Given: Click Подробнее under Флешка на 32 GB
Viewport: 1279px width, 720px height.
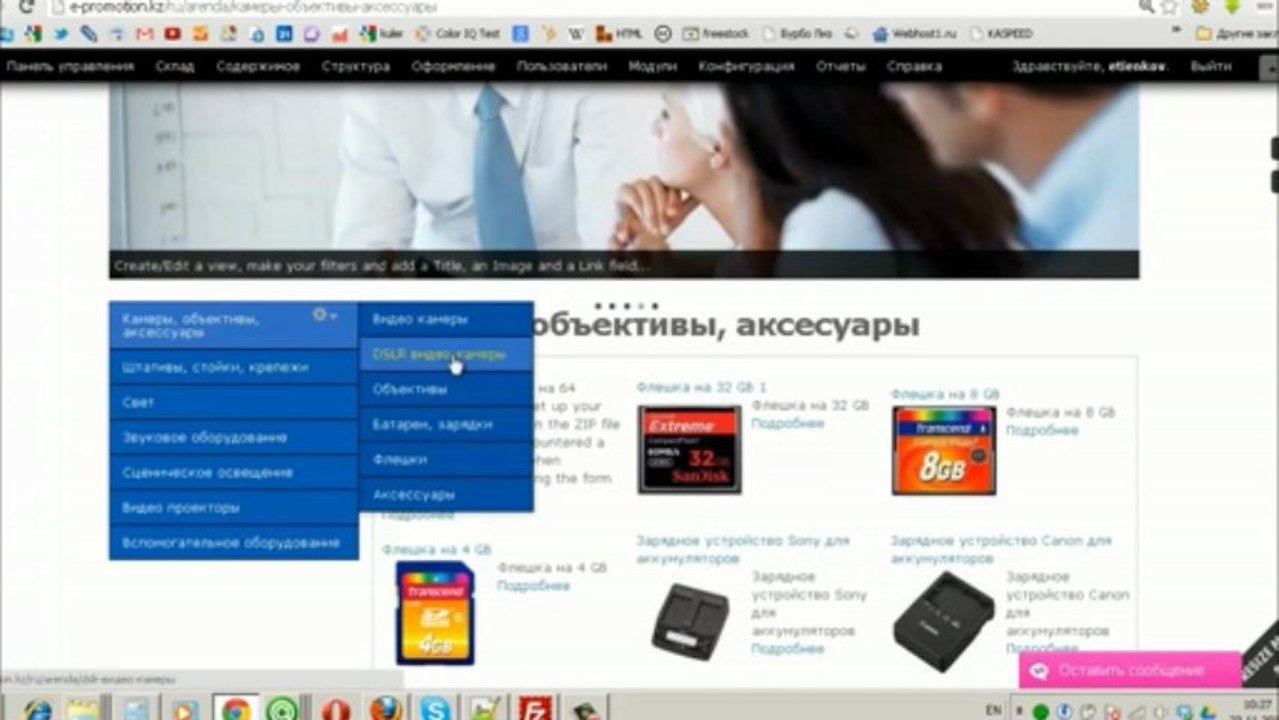Looking at the screenshot, I should point(788,424).
